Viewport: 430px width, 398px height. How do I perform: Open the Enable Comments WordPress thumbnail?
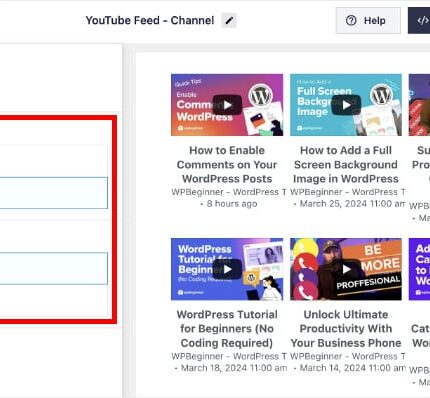(x=227, y=105)
